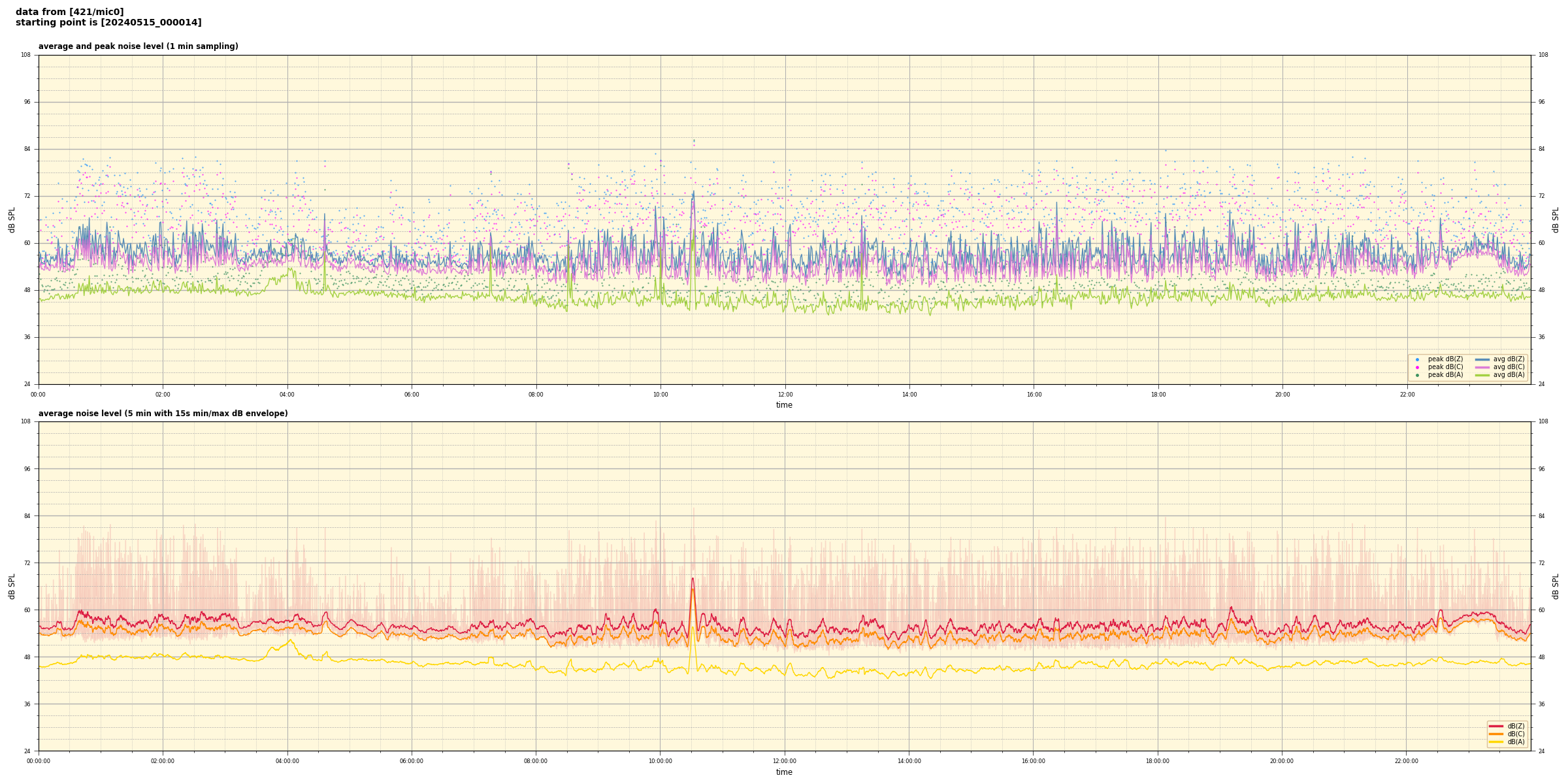This screenshot has height=784, width=1568.
Task: Click the peak dB(A) legend marker
Action: [1417, 375]
